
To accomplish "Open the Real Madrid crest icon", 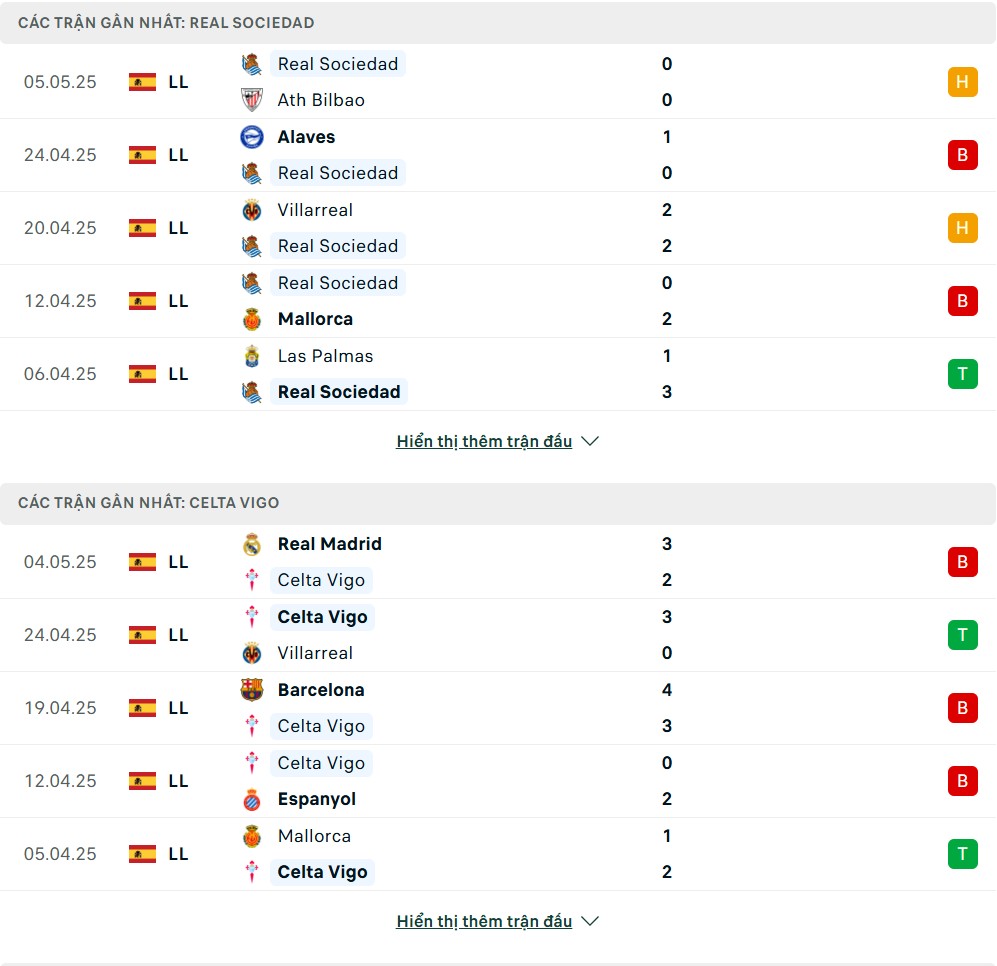I will (x=252, y=544).
